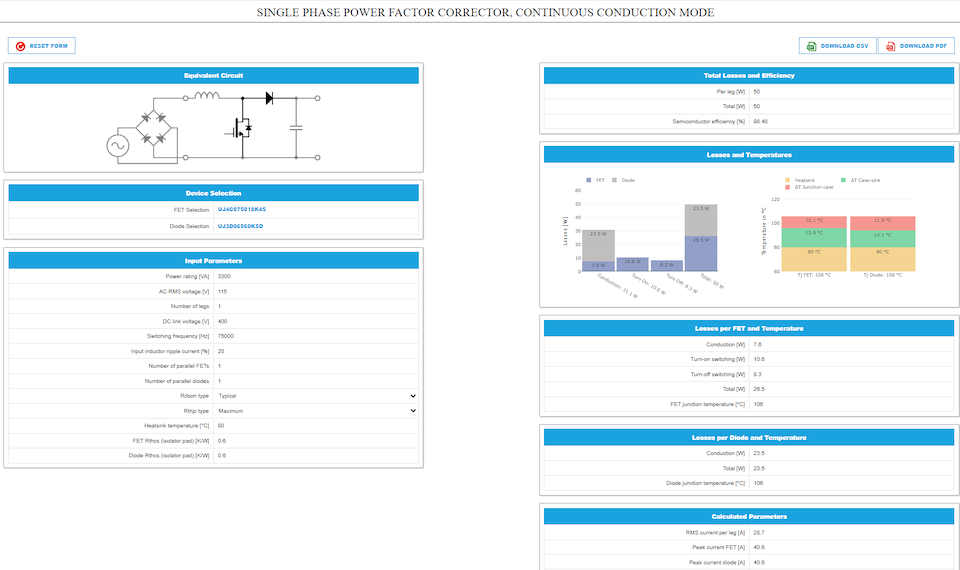Edit Number of parallel FETs field
Viewport: 960px width, 570px height.
coord(316,366)
